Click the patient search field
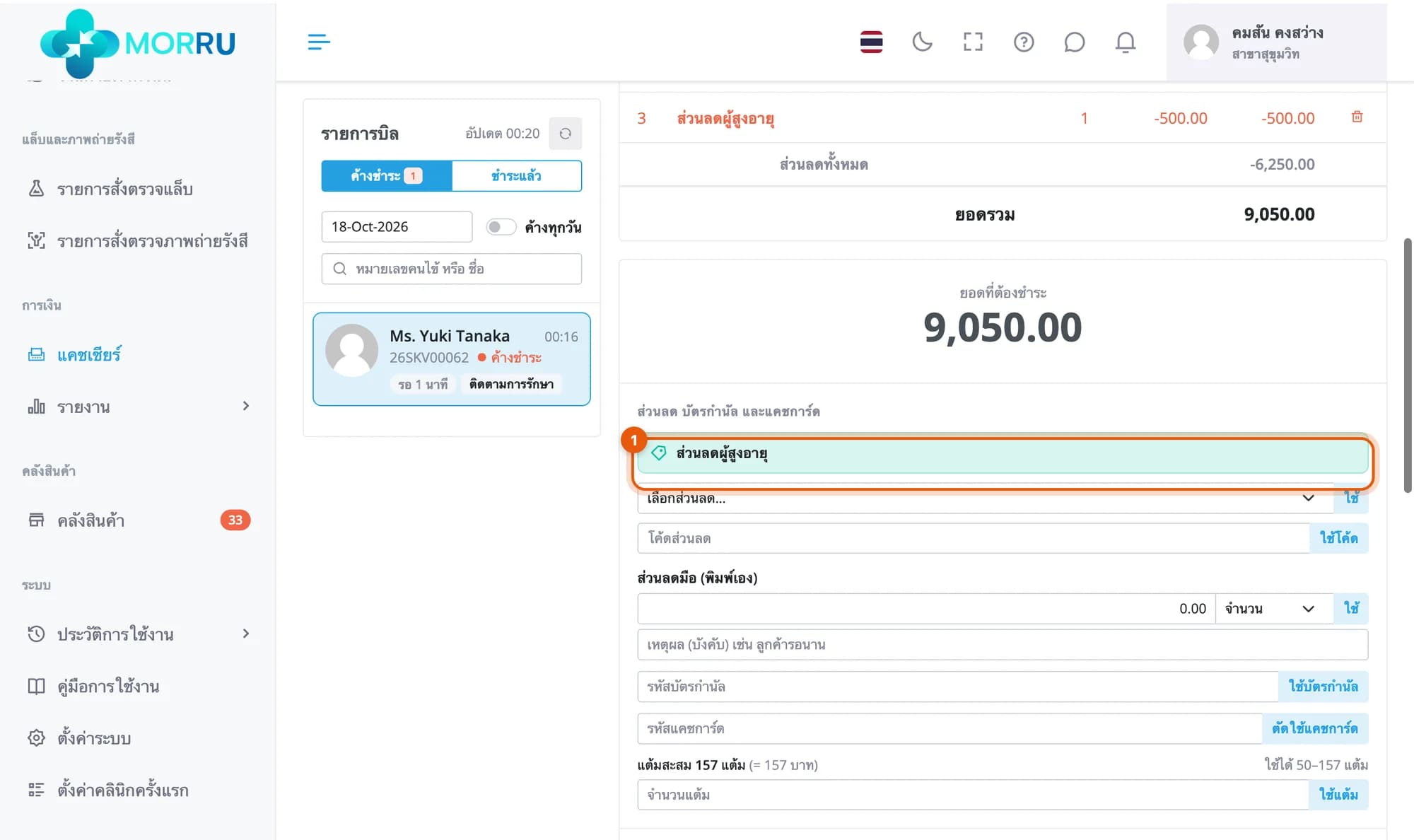Image resolution: width=1414 pixels, height=840 pixels. coord(452,269)
